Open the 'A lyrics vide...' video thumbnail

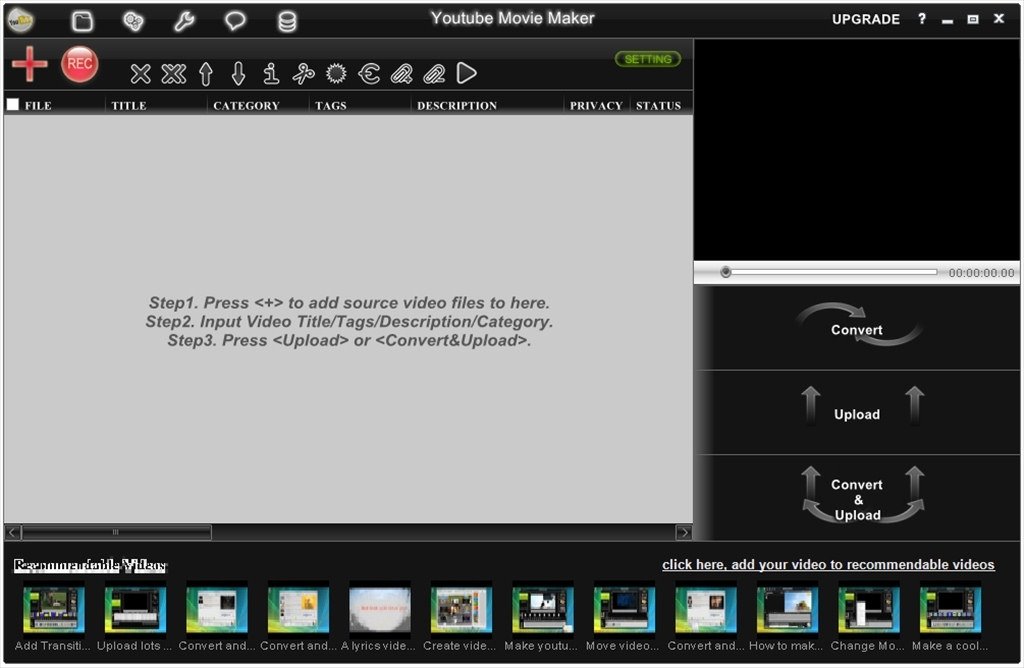(380, 609)
